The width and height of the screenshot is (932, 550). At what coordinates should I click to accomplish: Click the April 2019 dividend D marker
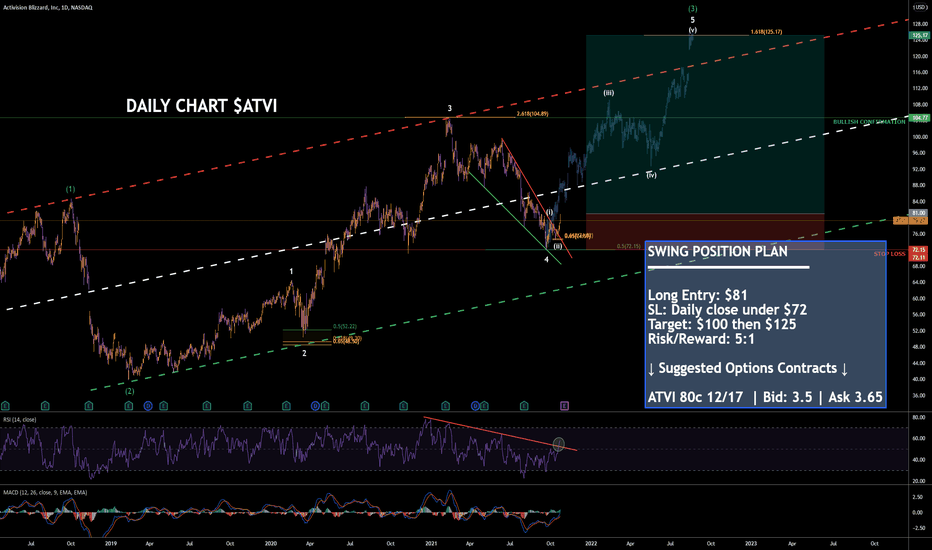148,406
